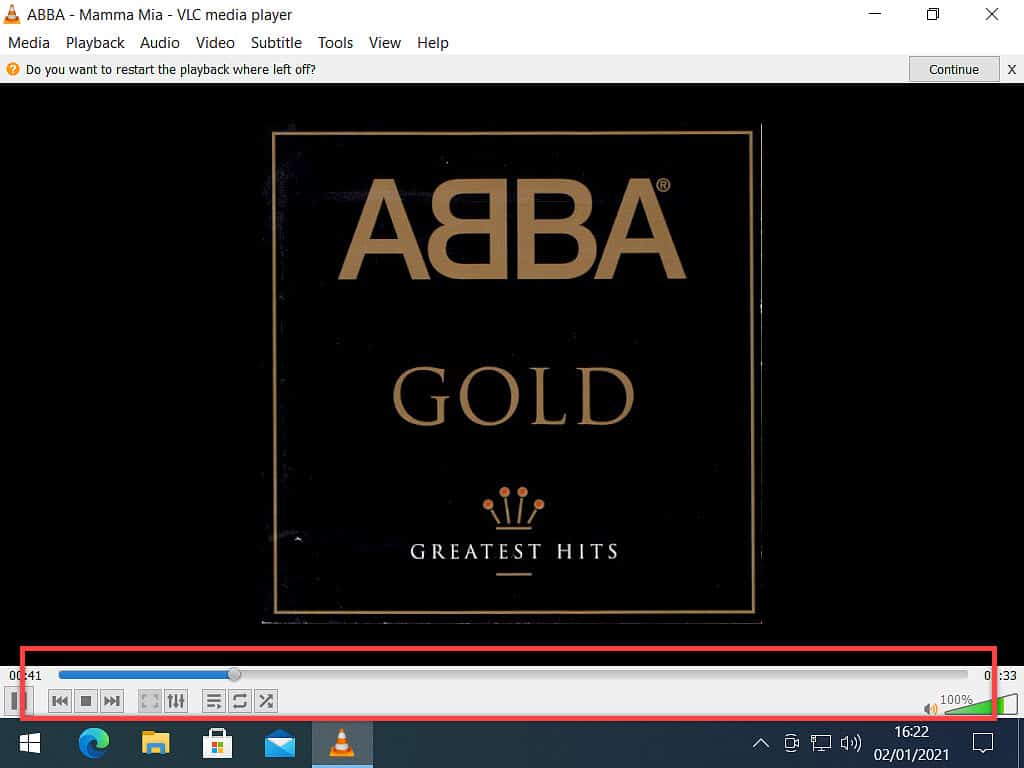The width and height of the screenshot is (1024, 768).
Task: Show the playlist view
Action: [214, 701]
